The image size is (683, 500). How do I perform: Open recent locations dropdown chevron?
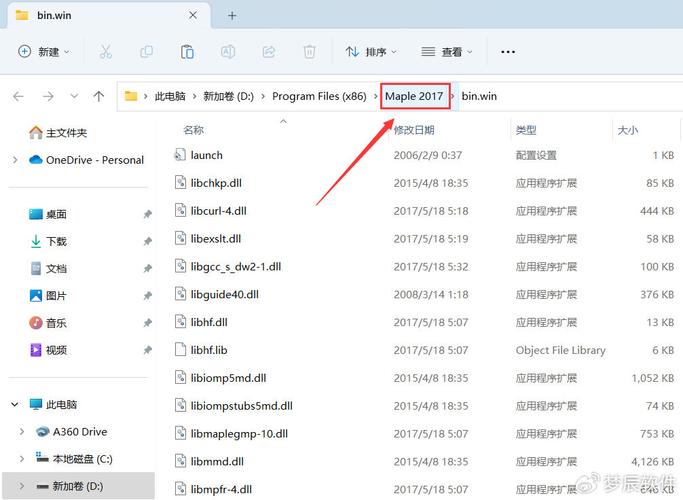[74, 96]
